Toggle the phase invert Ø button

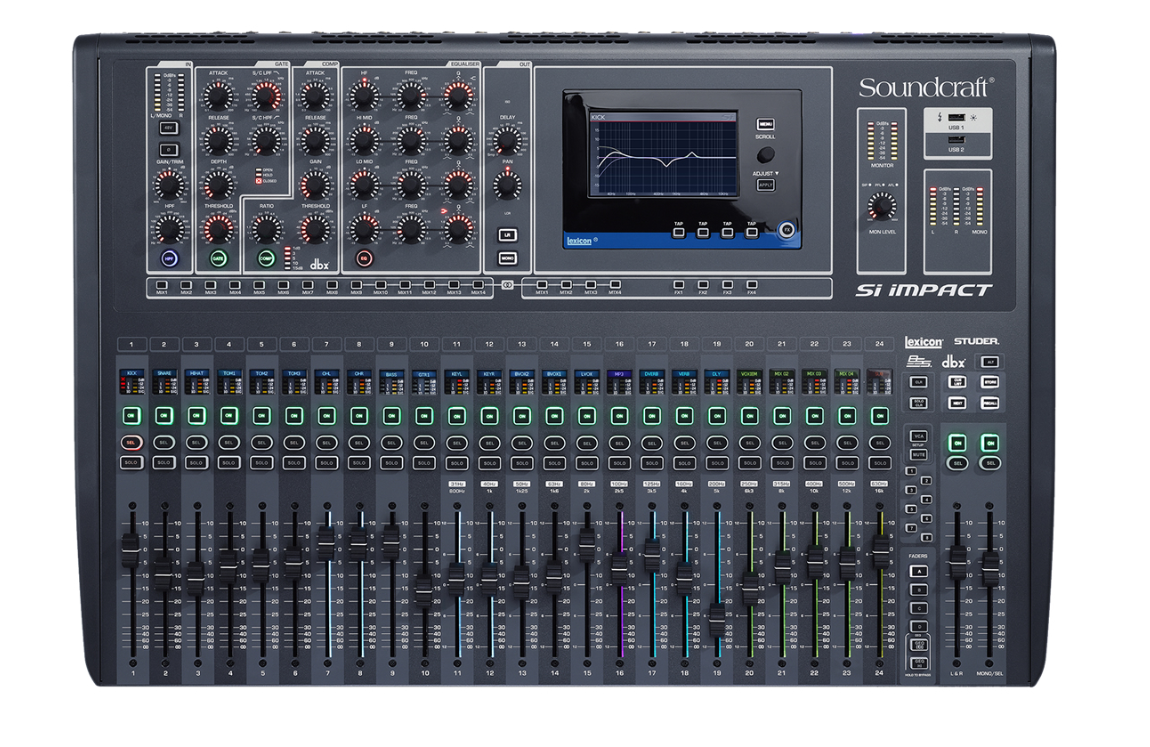[x=169, y=150]
